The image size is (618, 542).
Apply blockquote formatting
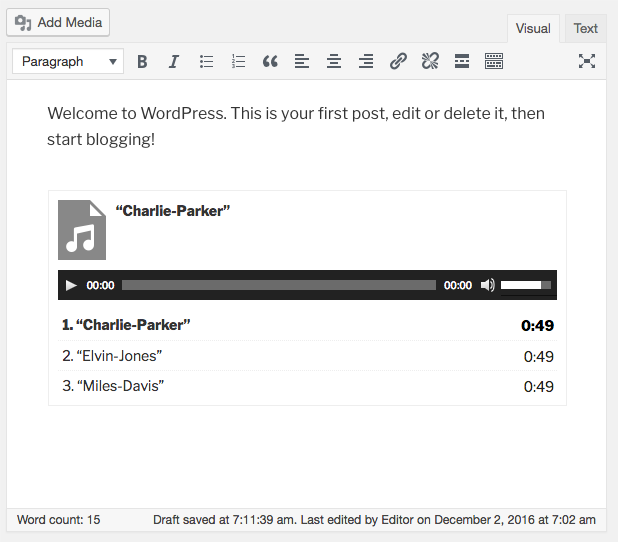[270, 61]
